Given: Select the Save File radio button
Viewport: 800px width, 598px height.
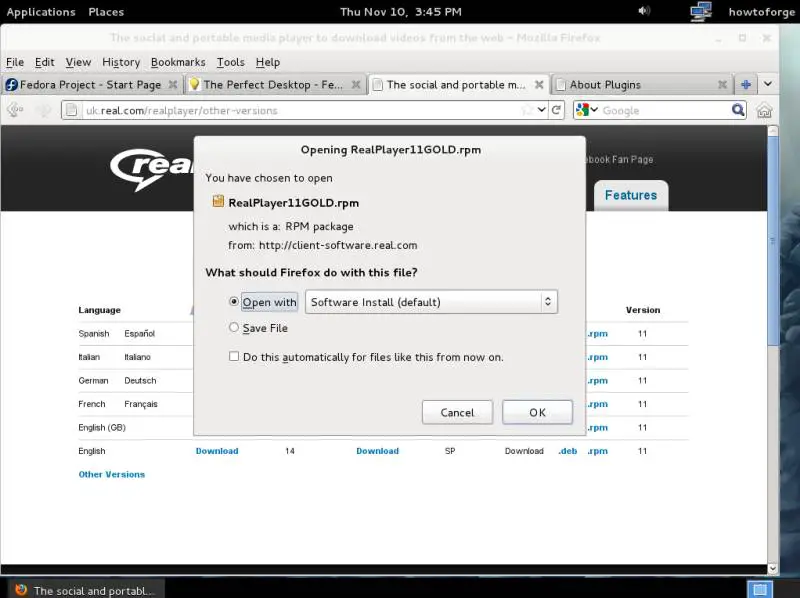Looking at the screenshot, I should pyautogui.click(x=234, y=327).
